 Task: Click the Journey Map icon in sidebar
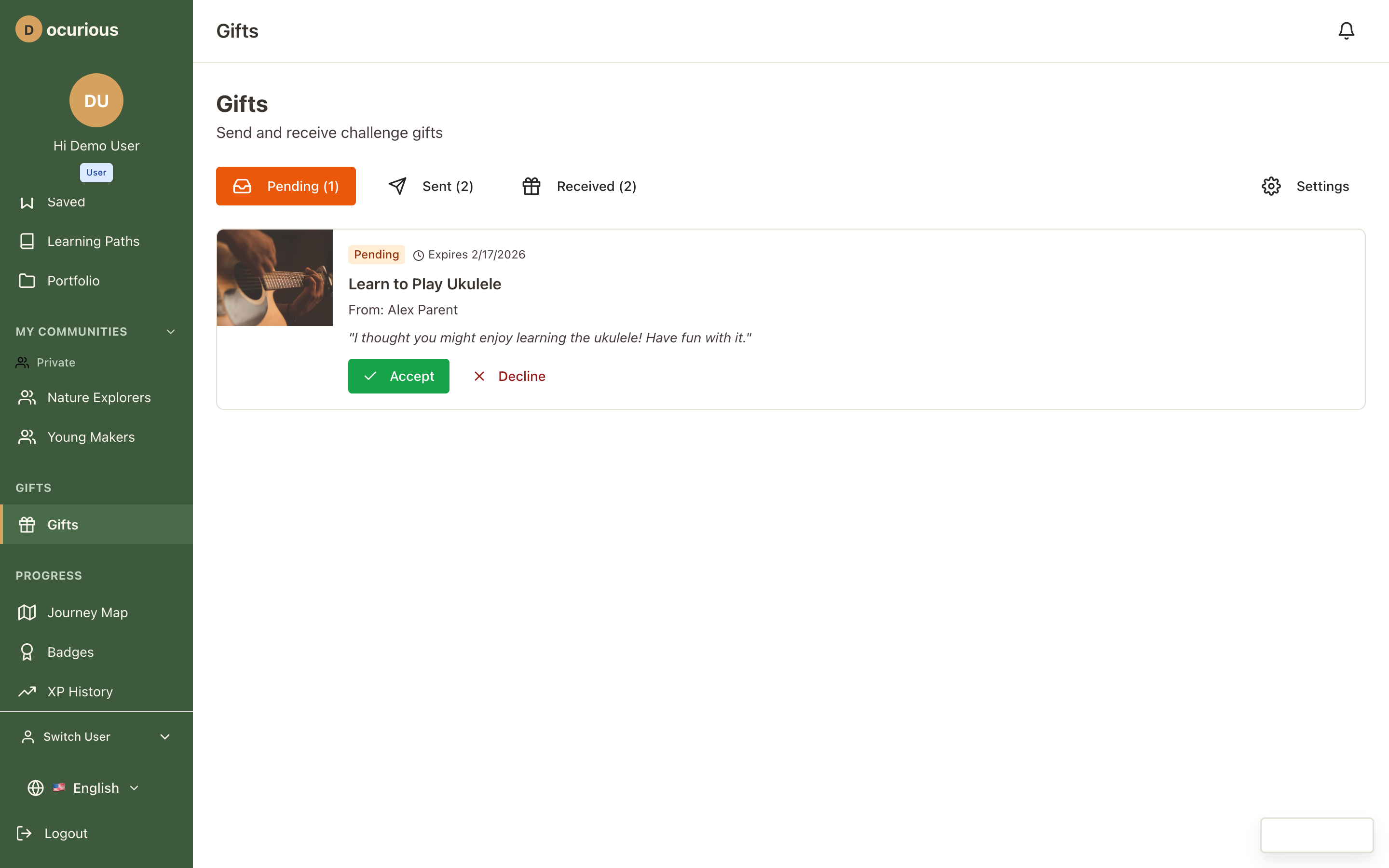tap(27, 612)
